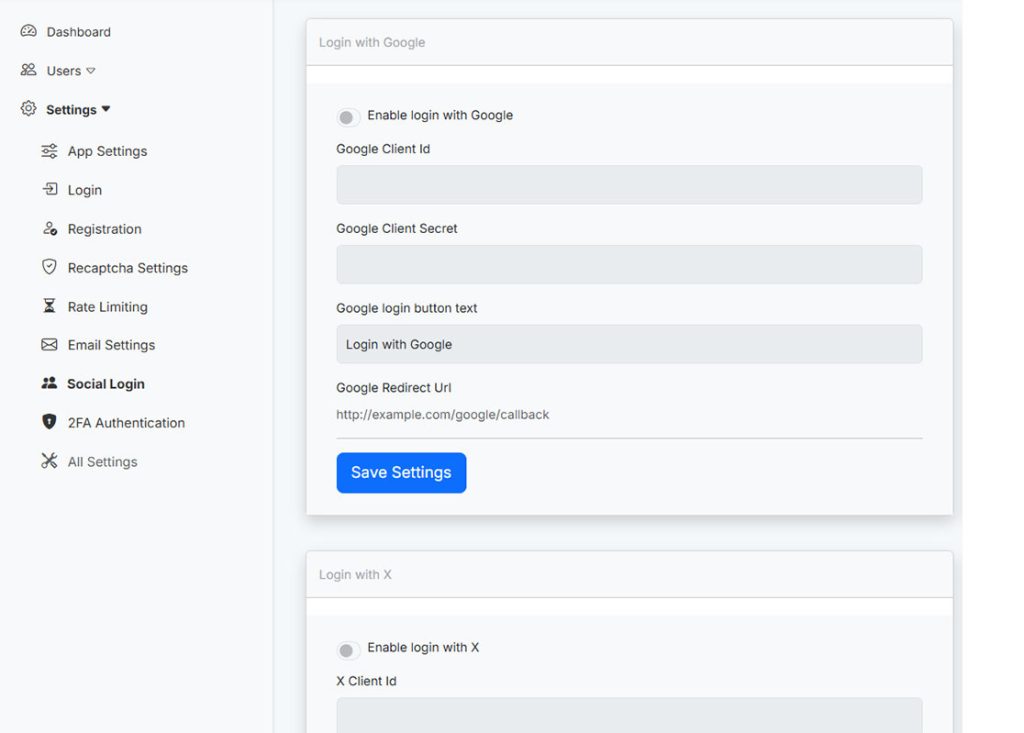The width and height of the screenshot is (1024, 733).
Task: Click the Recaptcha shield icon
Action: 49,267
